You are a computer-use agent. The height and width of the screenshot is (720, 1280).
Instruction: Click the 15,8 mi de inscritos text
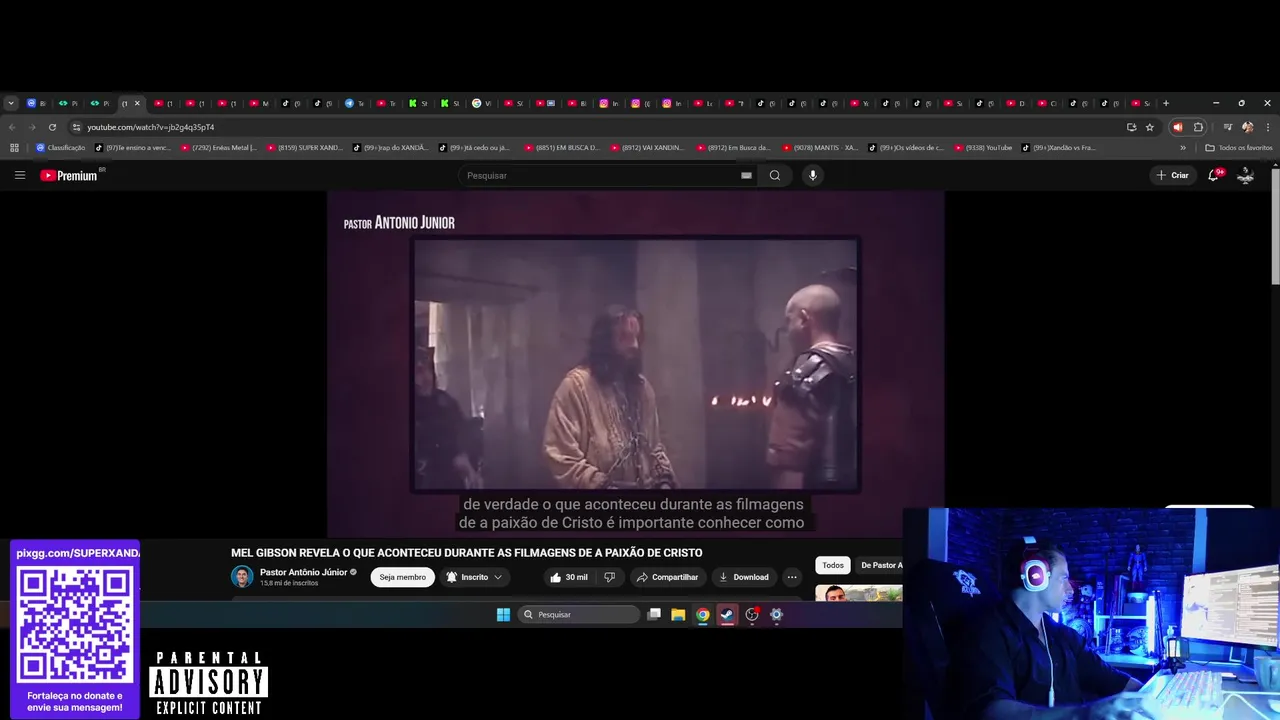pos(289,583)
